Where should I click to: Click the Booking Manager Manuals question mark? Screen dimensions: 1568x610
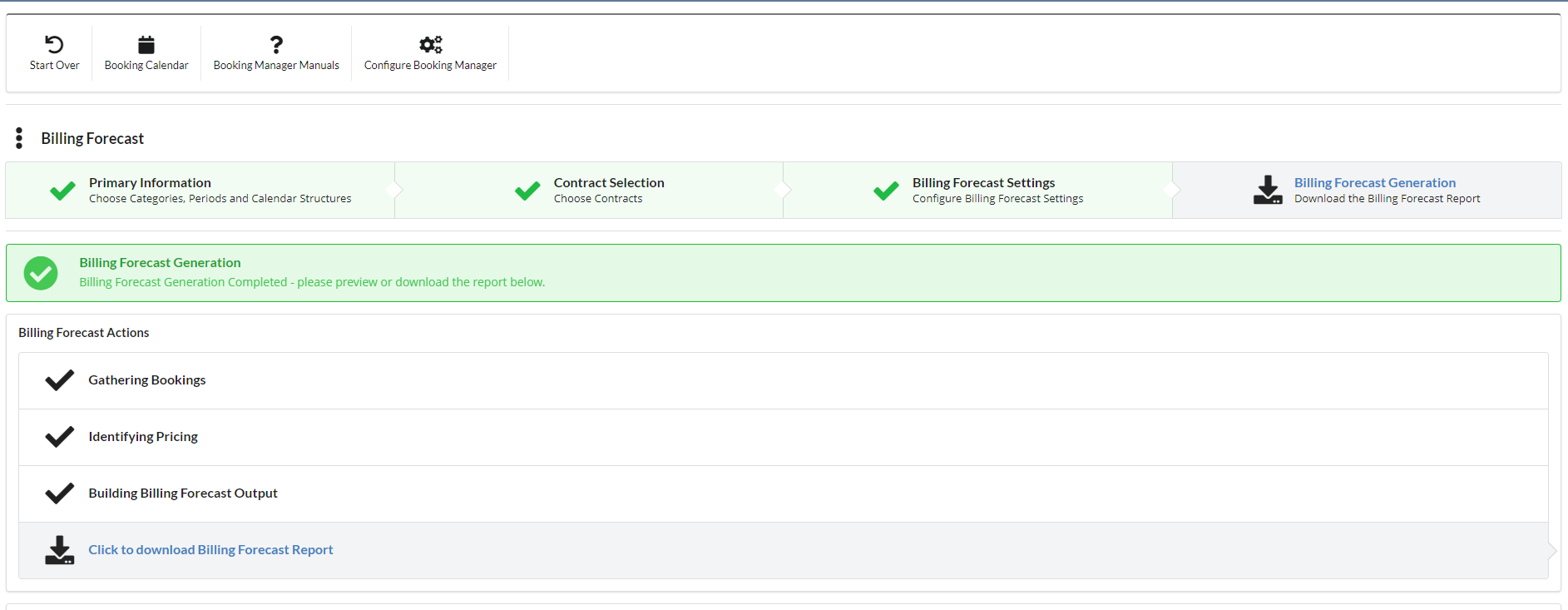(276, 44)
